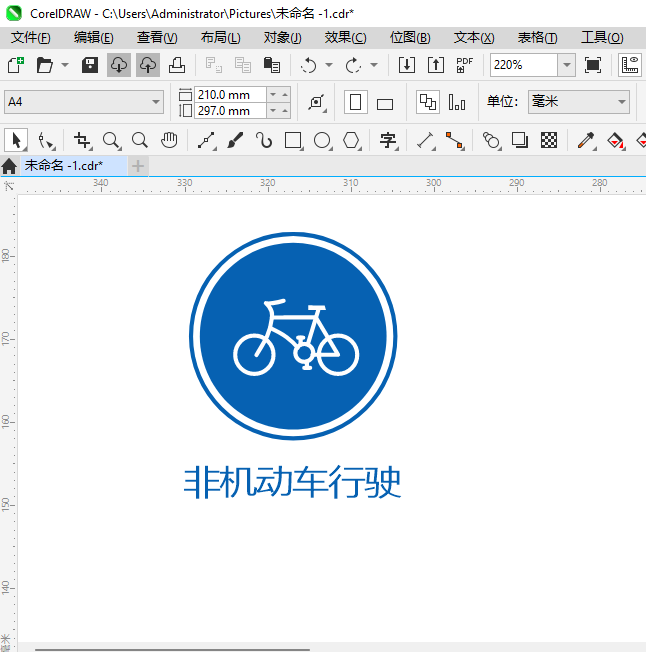Select the Polygon tool

(352, 141)
